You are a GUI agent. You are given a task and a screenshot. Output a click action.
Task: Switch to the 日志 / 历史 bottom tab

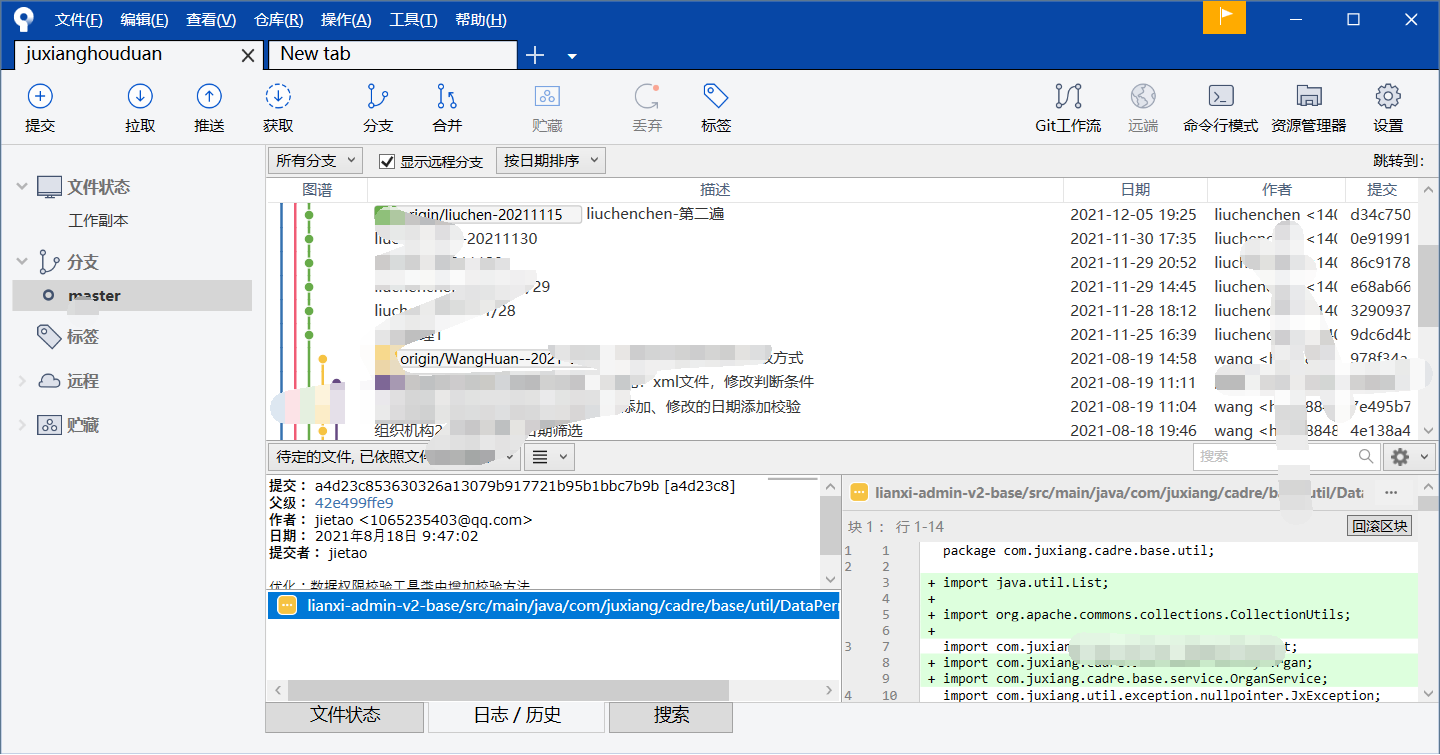(x=517, y=715)
